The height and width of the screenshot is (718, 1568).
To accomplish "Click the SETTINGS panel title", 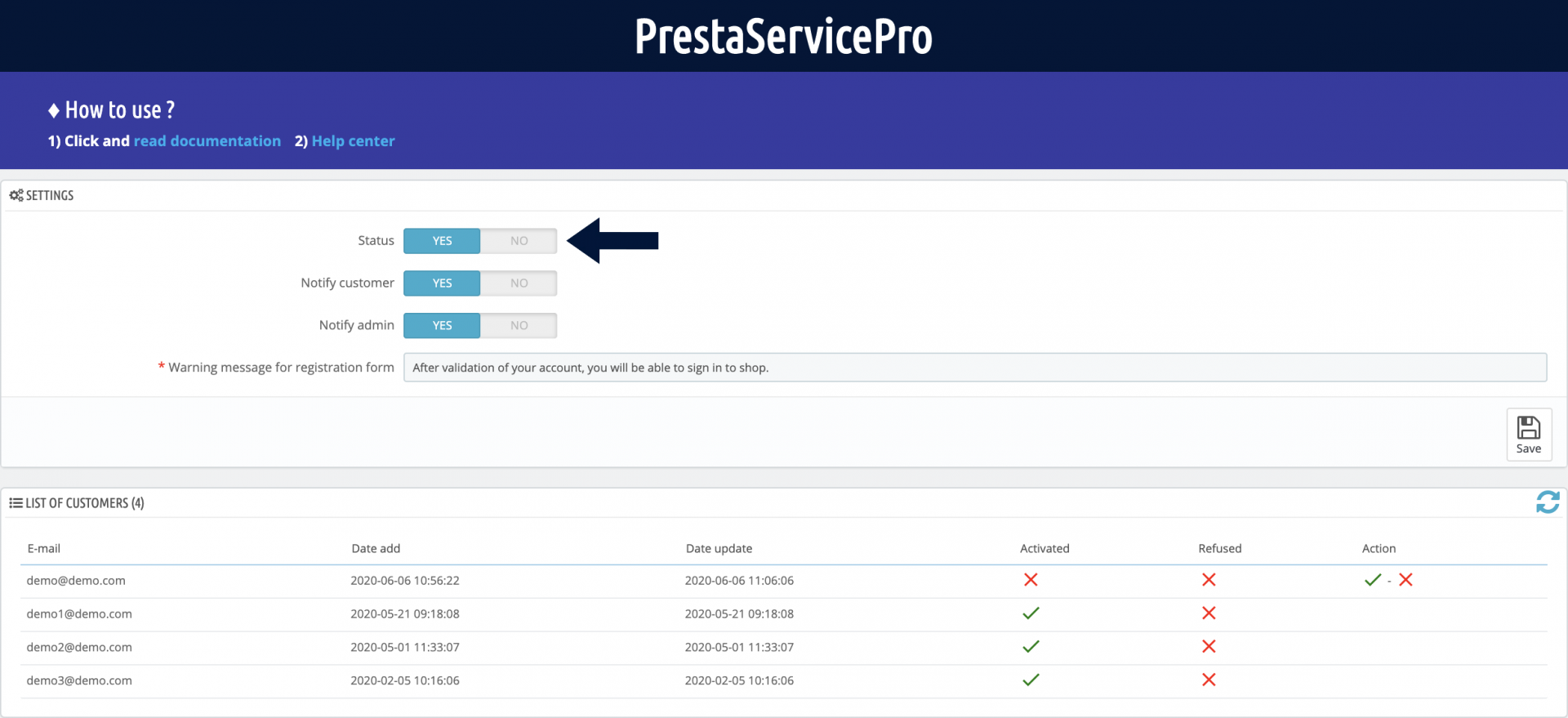I will 50,195.
